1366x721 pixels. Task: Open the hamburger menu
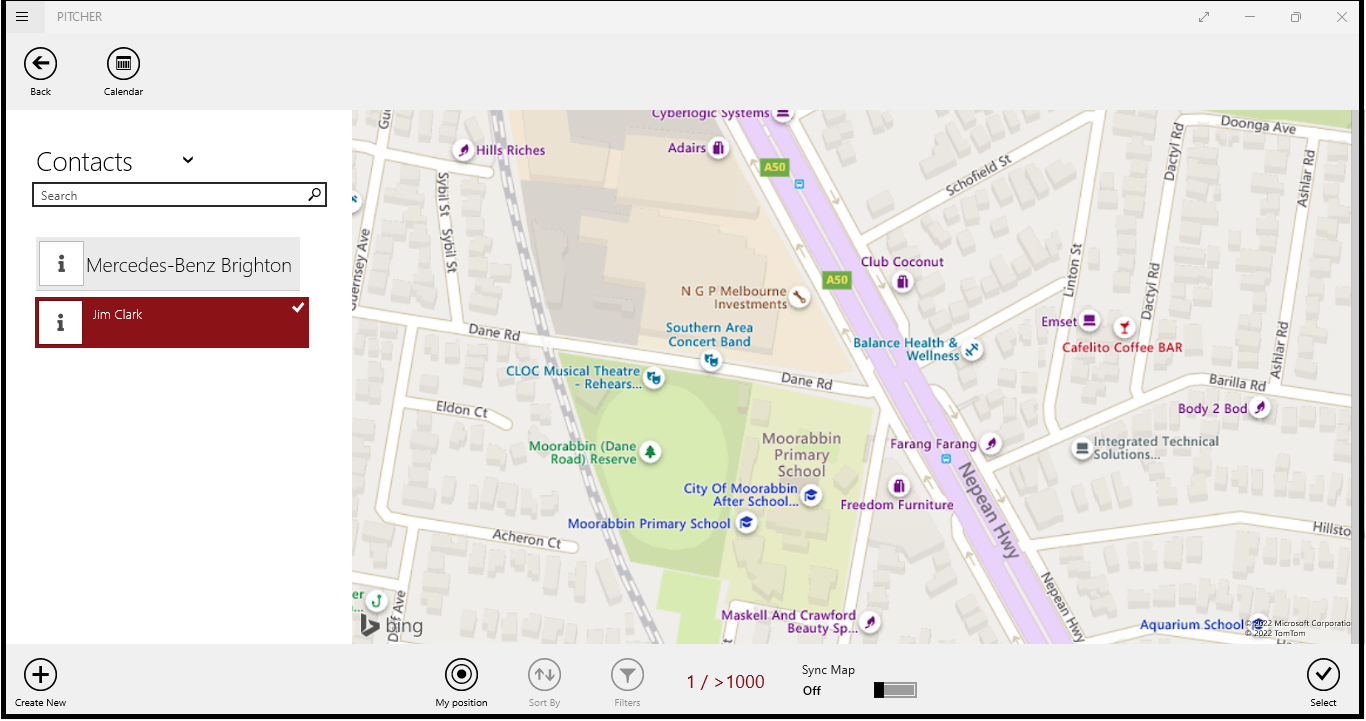(x=22, y=17)
